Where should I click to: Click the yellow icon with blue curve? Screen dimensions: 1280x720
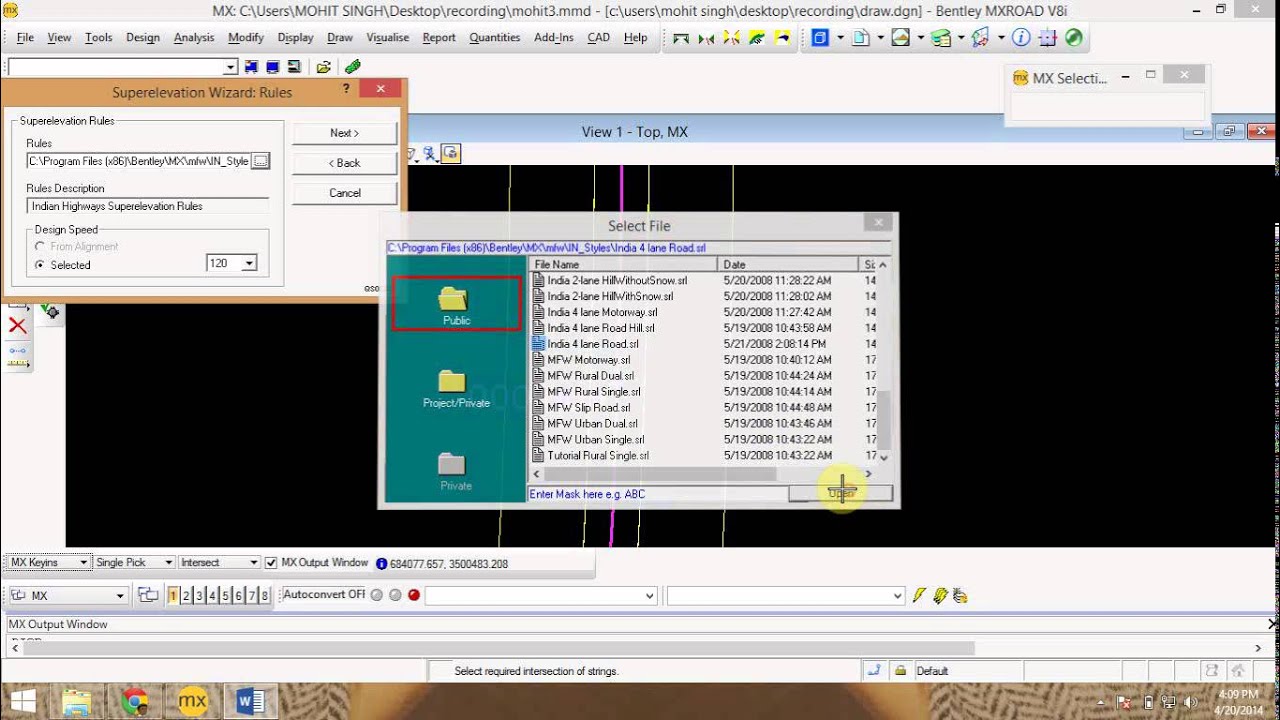click(782, 38)
